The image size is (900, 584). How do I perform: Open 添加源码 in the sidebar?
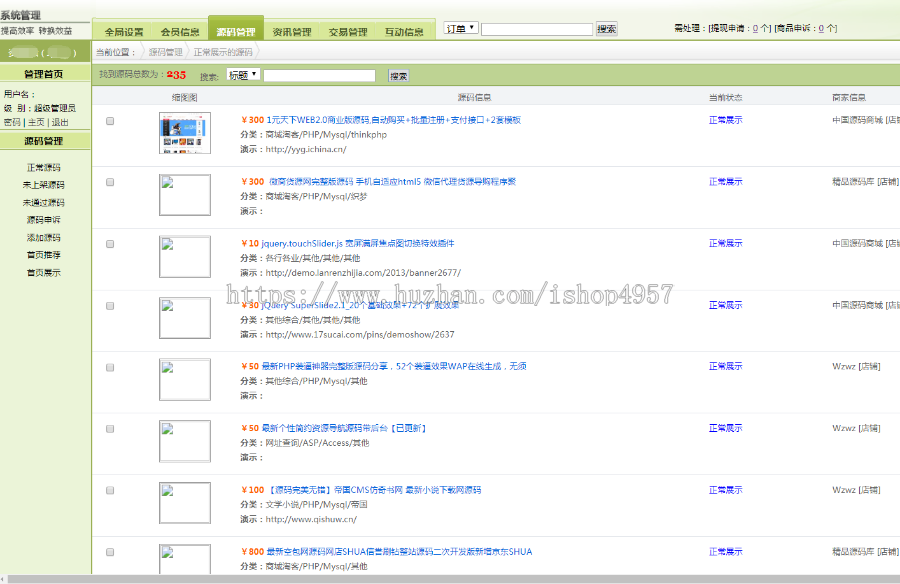click(44, 238)
